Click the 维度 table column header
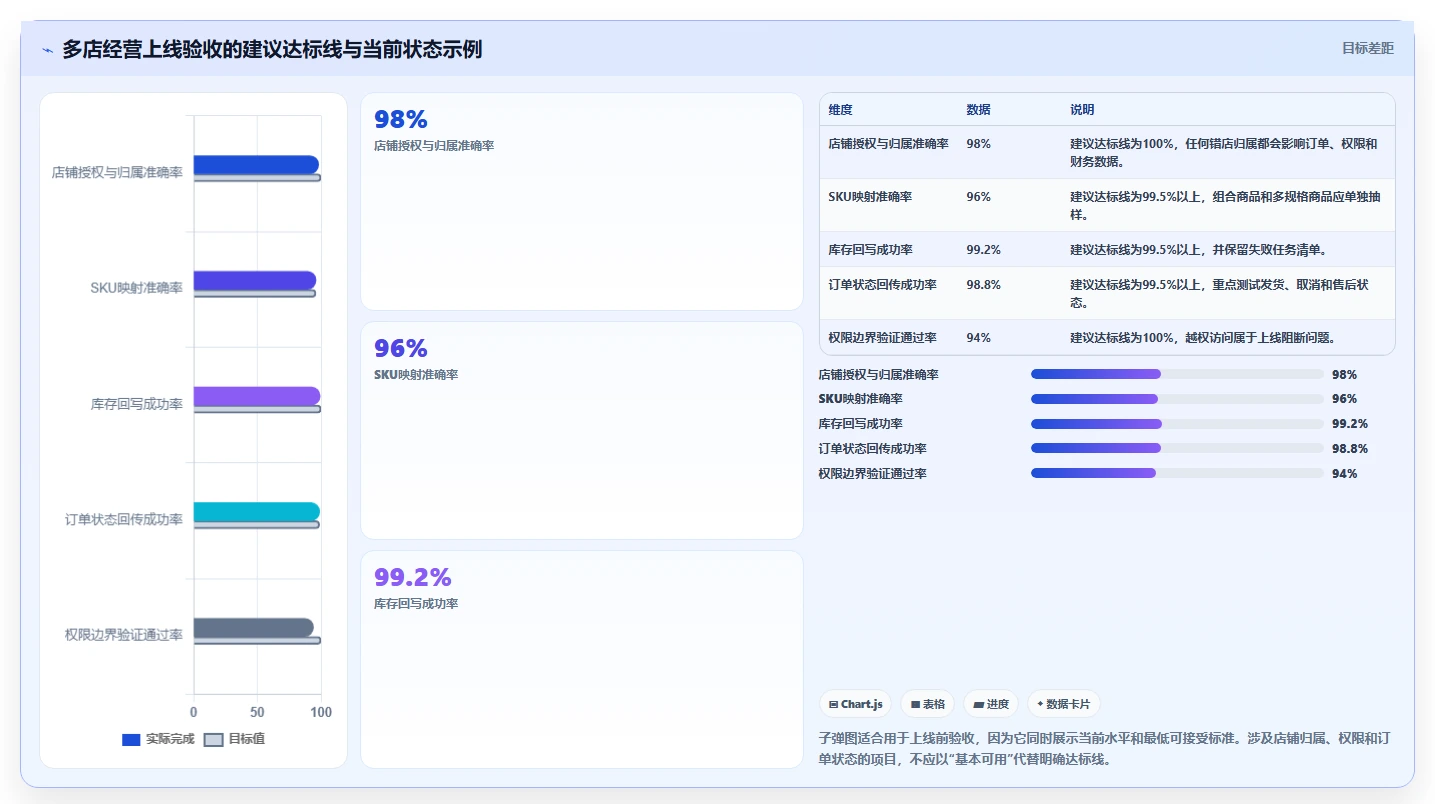The width and height of the screenshot is (1435, 804). click(841, 109)
